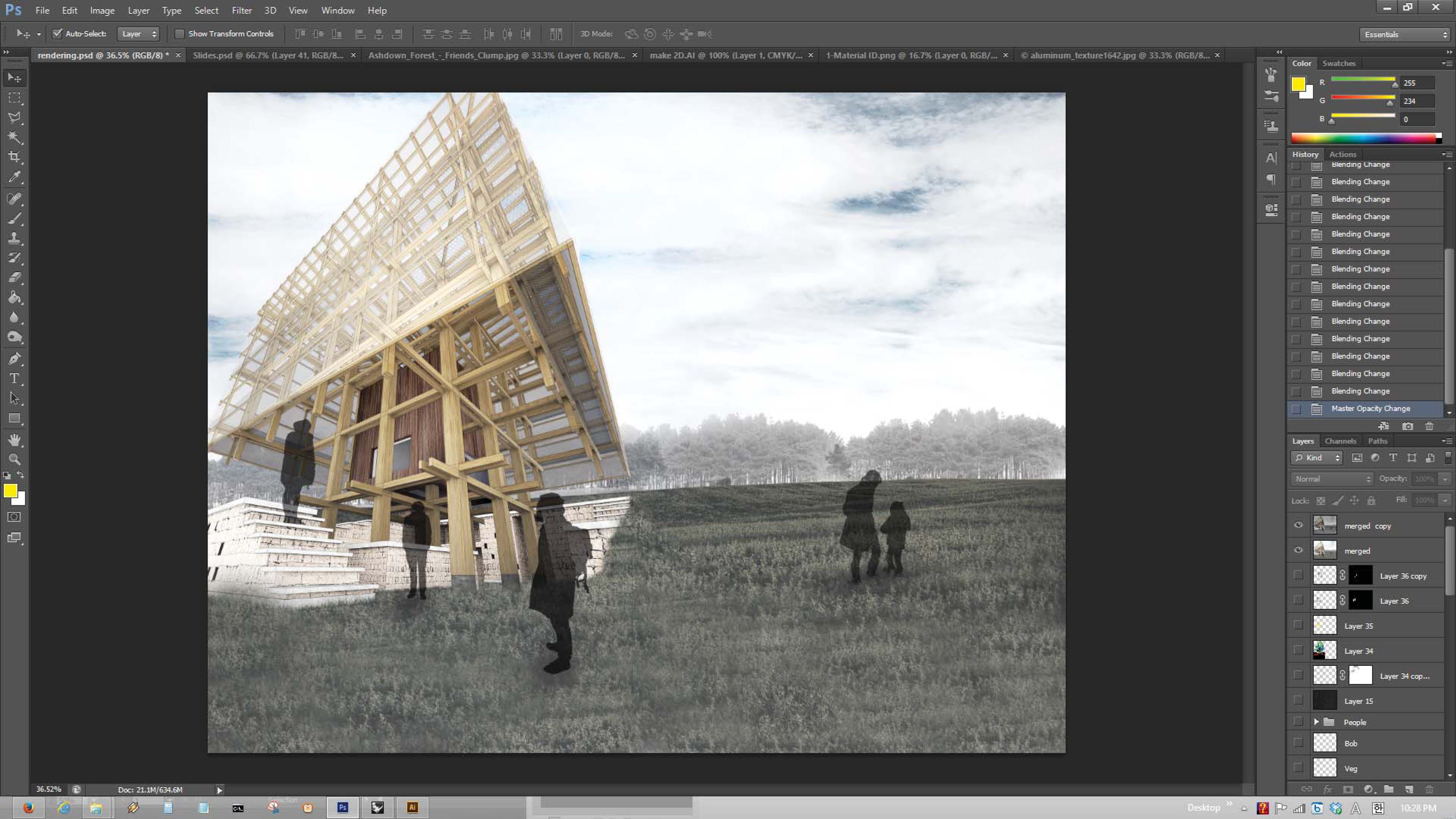This screenshot has width=1456, height=819.
Task: Toggle Quick Mask mode icon
Action: [x=15, y=517]
